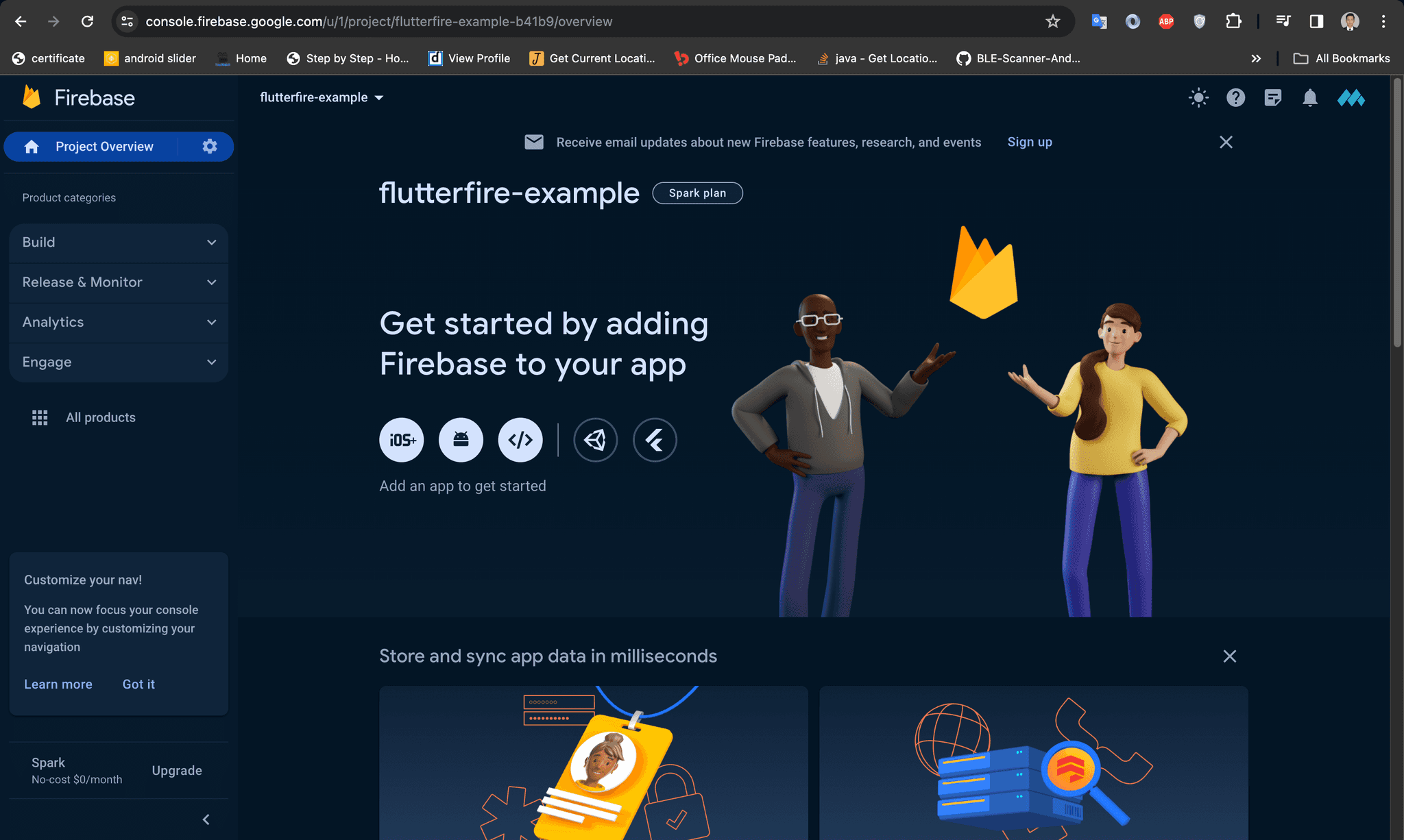Add an Android app to the project

point(461,440)
